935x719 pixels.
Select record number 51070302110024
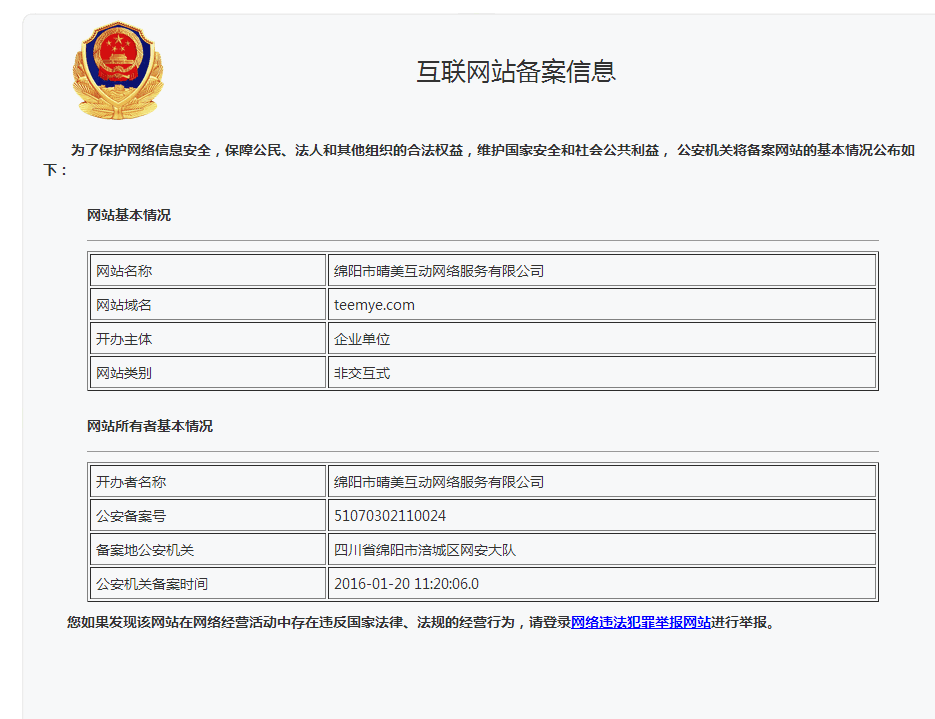coord(390,516)
